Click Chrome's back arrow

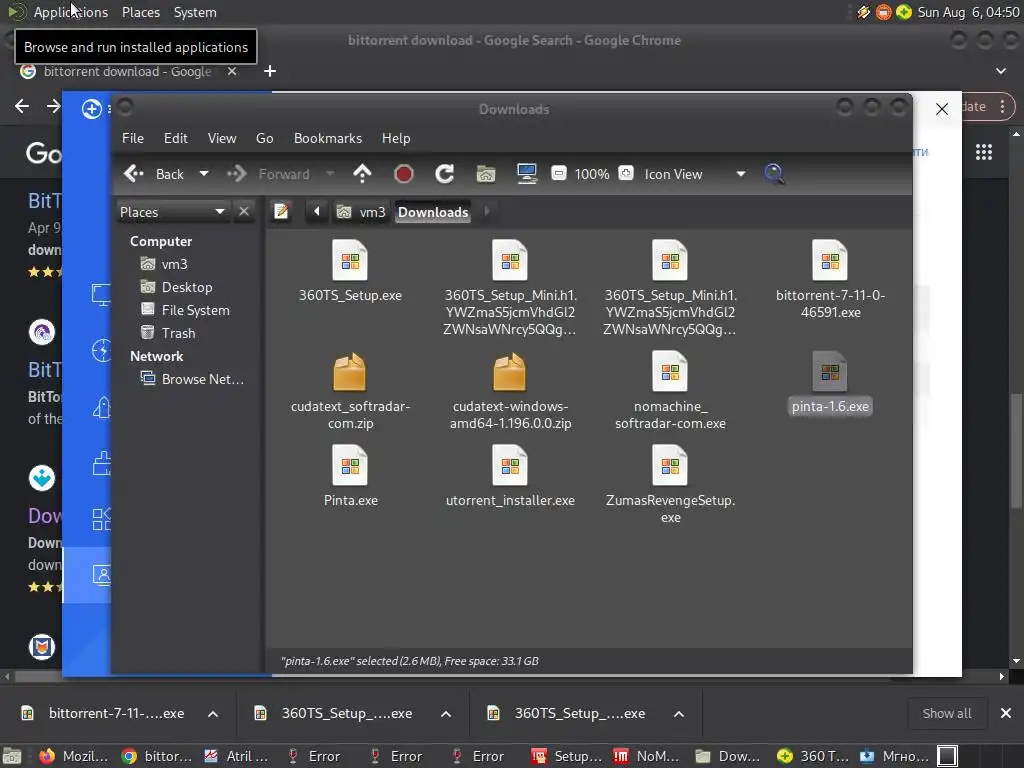[22, 106]
